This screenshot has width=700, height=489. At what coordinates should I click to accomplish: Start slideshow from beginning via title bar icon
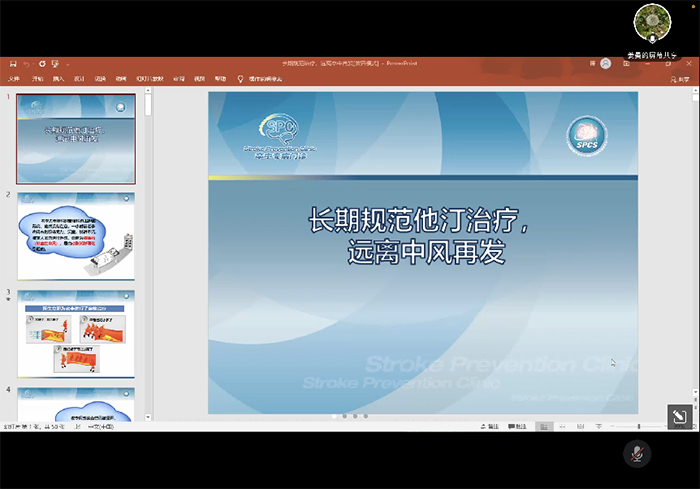pos(54,63)
